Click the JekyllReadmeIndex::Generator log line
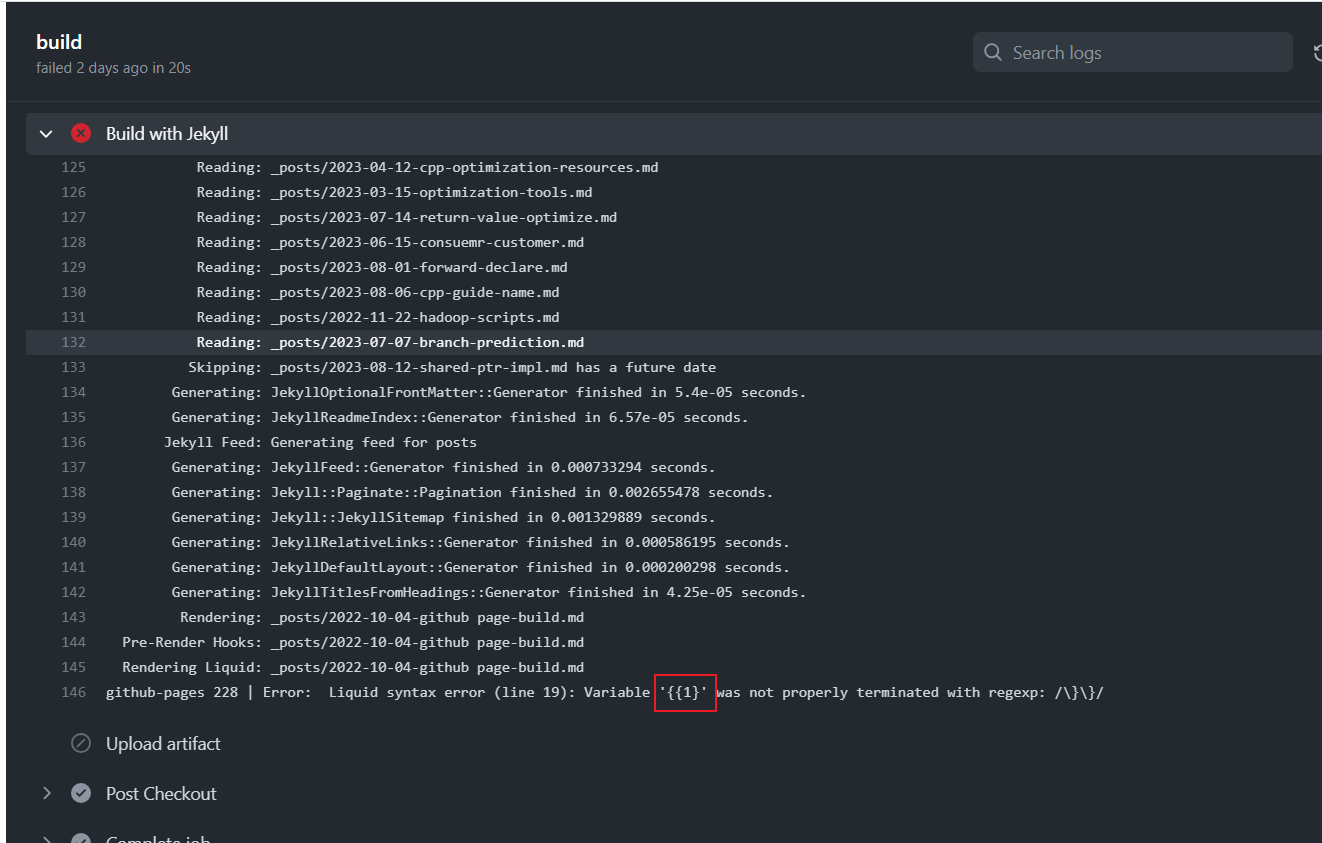The image size is (1322, 843). point(460,417)
